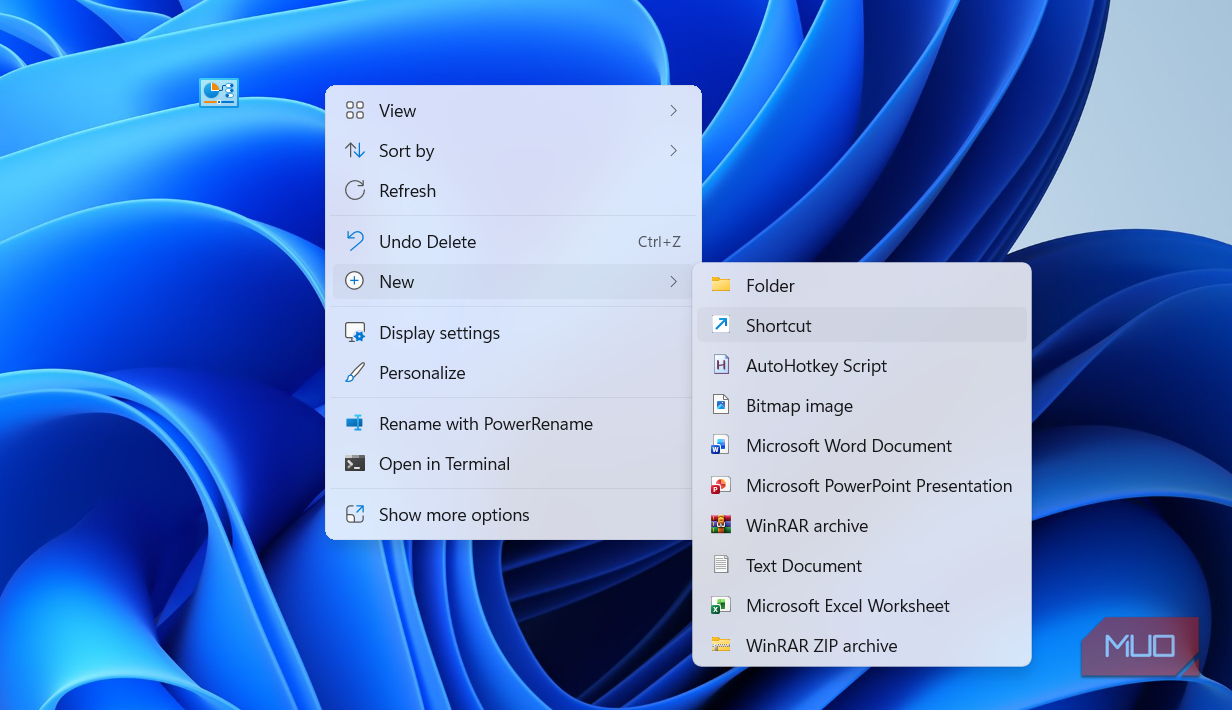Click the Show more options icon
Image resolution: width=1232 pixels, height=710 pixels.
click(x=355, y=514)
